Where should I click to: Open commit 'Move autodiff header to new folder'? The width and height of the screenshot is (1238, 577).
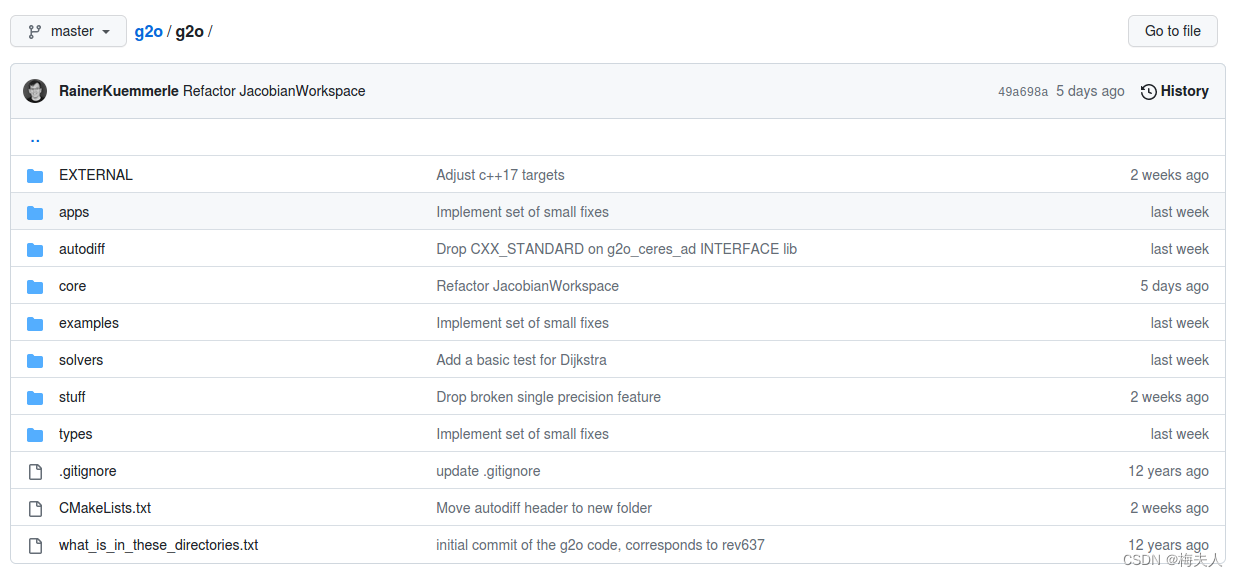point(544,508)
